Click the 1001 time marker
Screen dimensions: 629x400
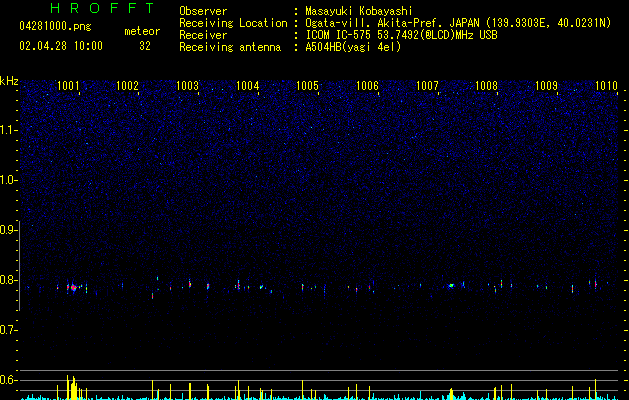pos(68,85)
